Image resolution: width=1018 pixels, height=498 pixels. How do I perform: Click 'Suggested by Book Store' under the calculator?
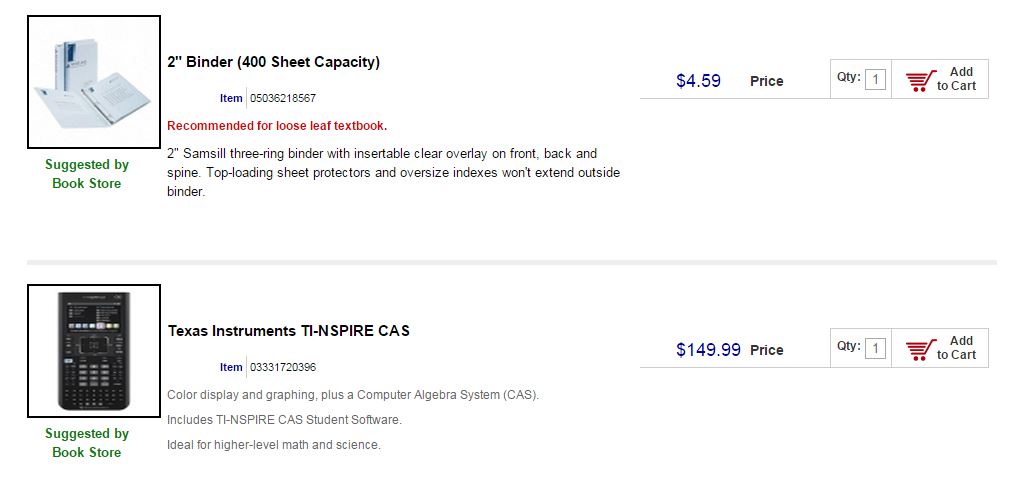(x=87, y=443)
